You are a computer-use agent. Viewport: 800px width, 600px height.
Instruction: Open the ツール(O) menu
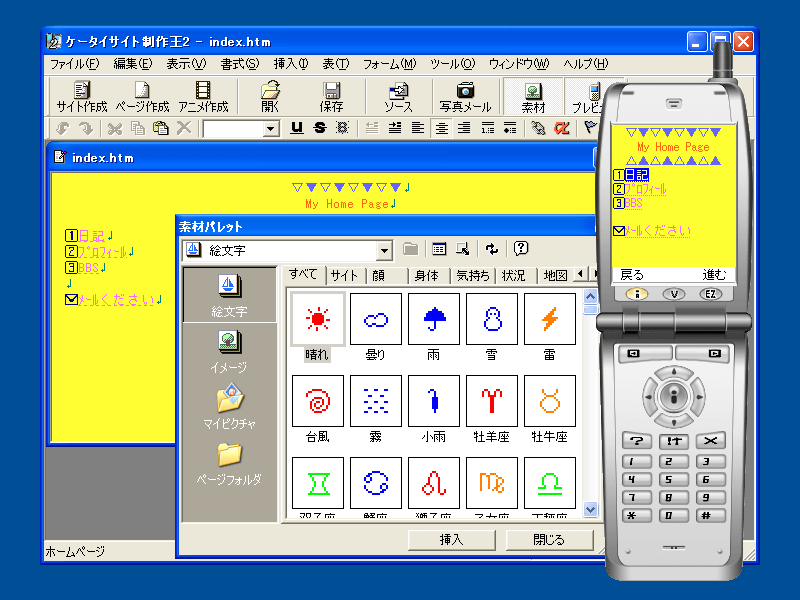click(x=453, y=64)
